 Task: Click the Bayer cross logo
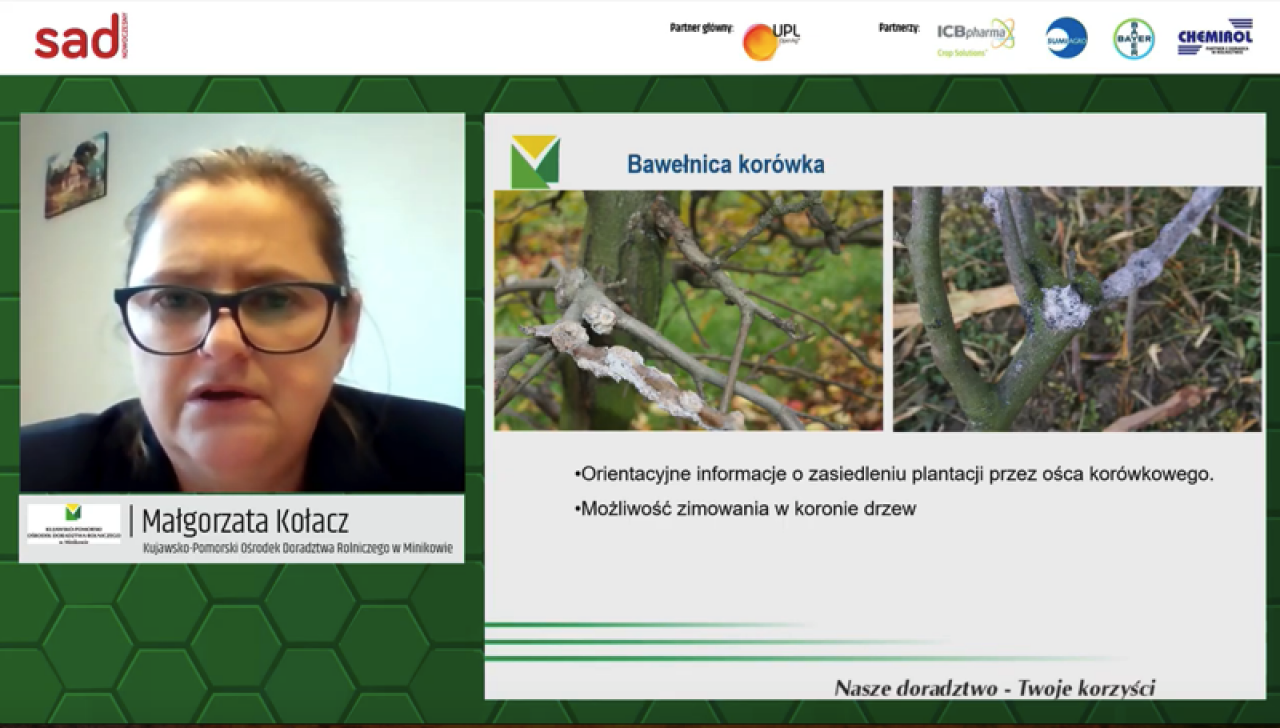[x=1133, y=38]
